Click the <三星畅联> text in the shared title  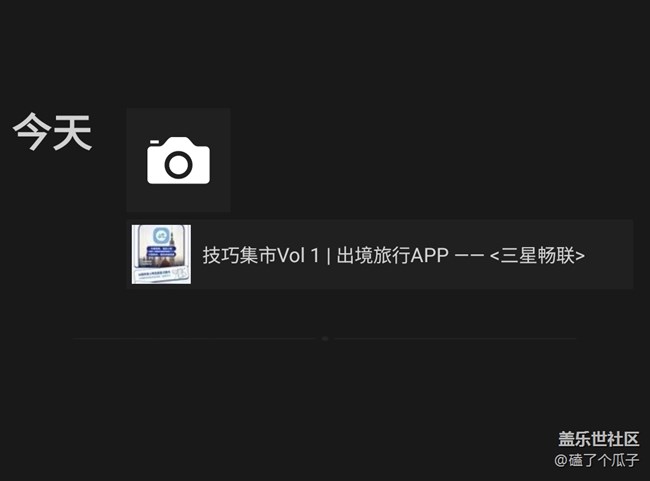coord(537,255)
